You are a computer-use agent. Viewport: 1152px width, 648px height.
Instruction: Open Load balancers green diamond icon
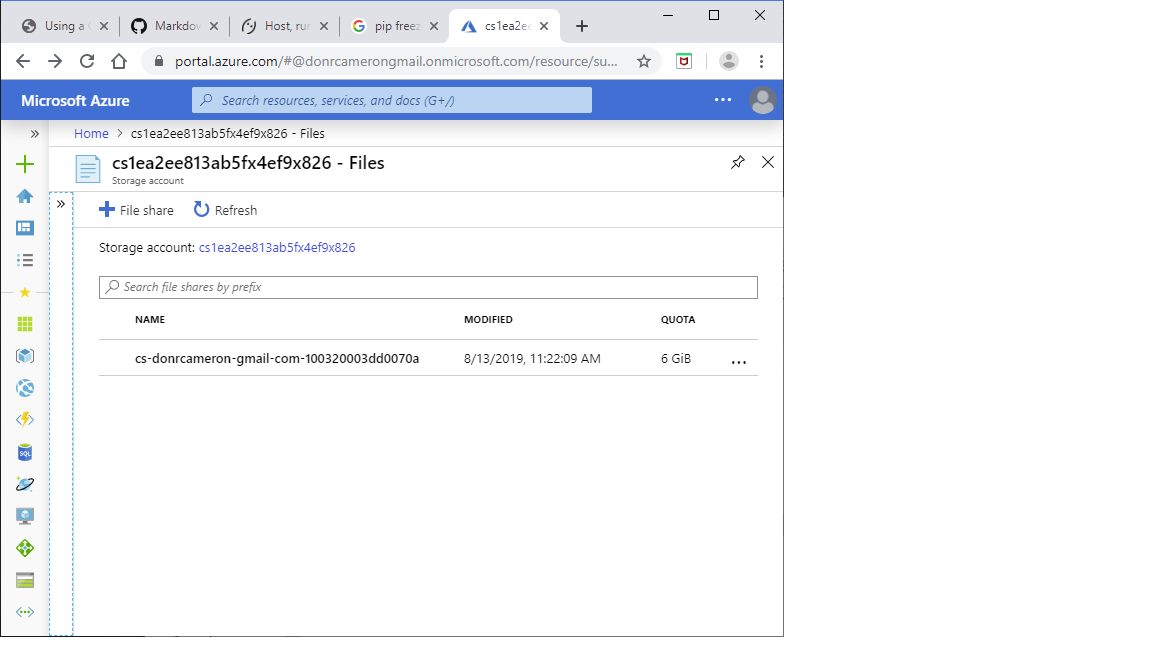point(25,548)
